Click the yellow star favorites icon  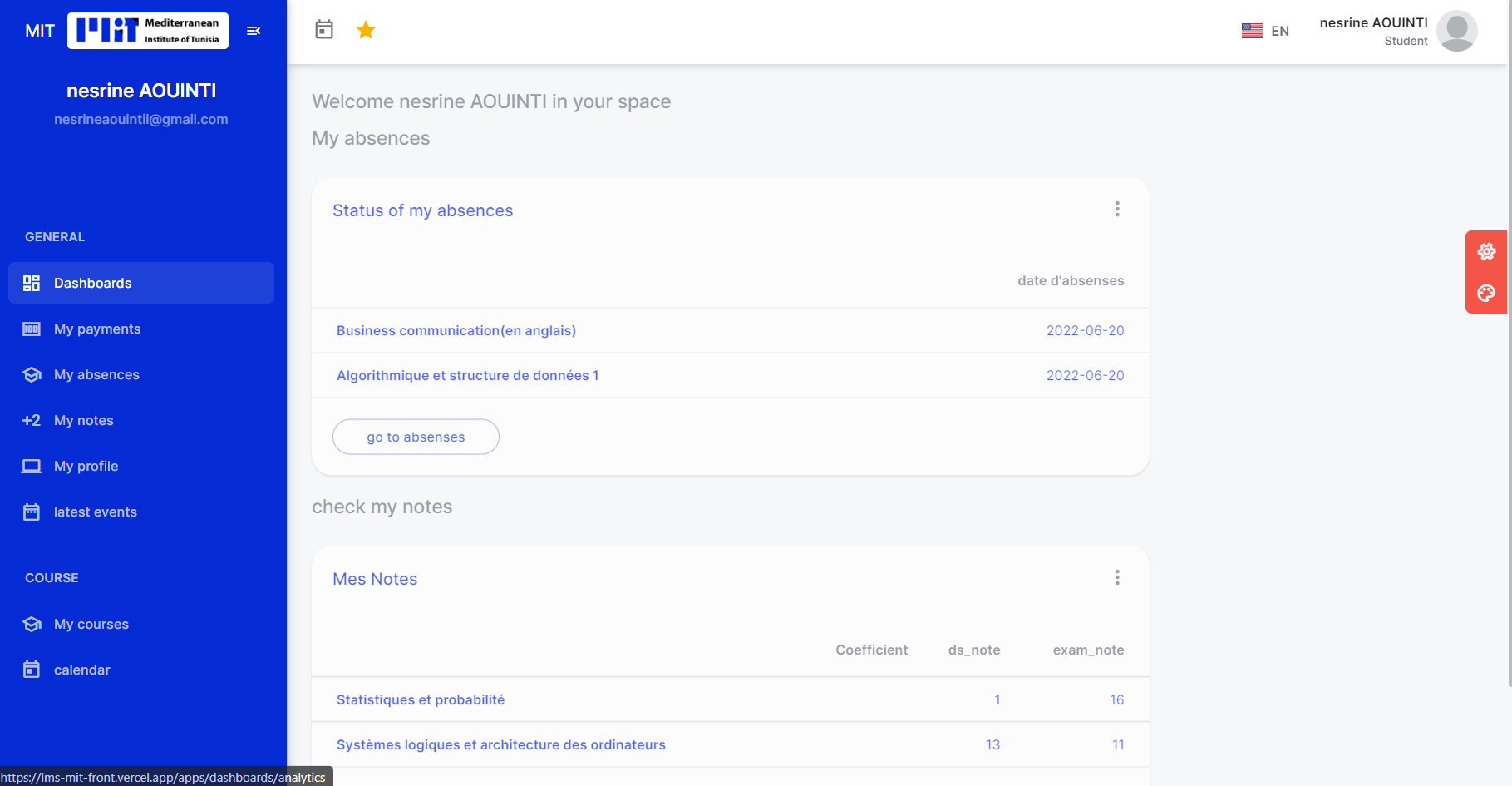point(366,30)
